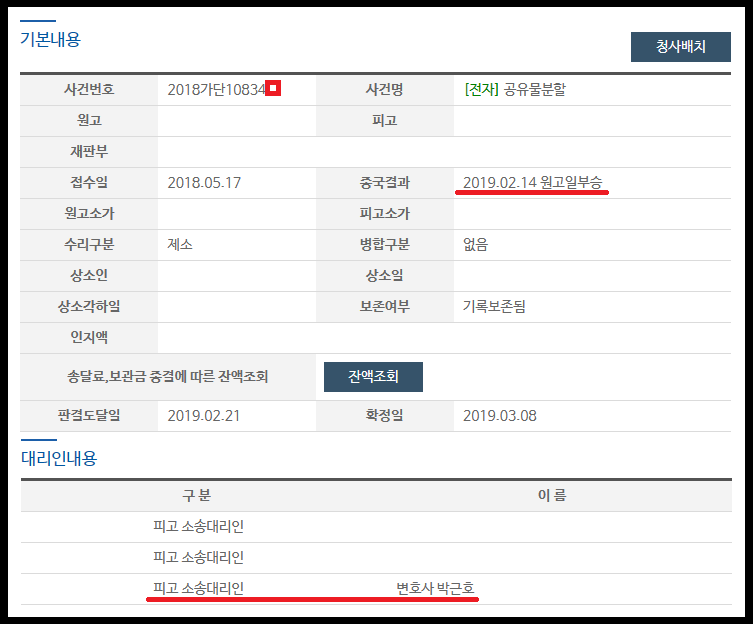This screenshot has width=753, height=624.
Task: Select the case number 2018가단10834
Action: [x=216, y=90]
